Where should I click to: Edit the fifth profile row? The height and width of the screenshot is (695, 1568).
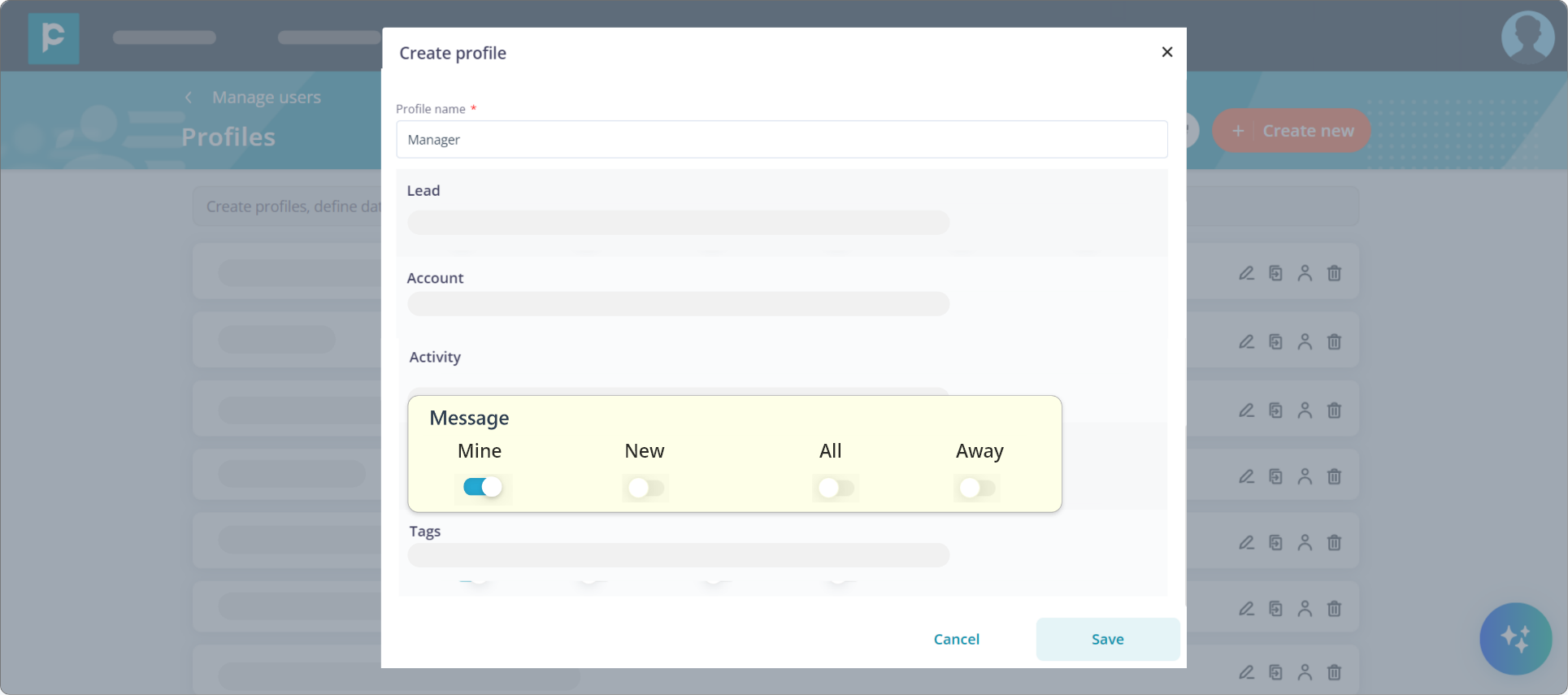click(x=1246, y=542)
